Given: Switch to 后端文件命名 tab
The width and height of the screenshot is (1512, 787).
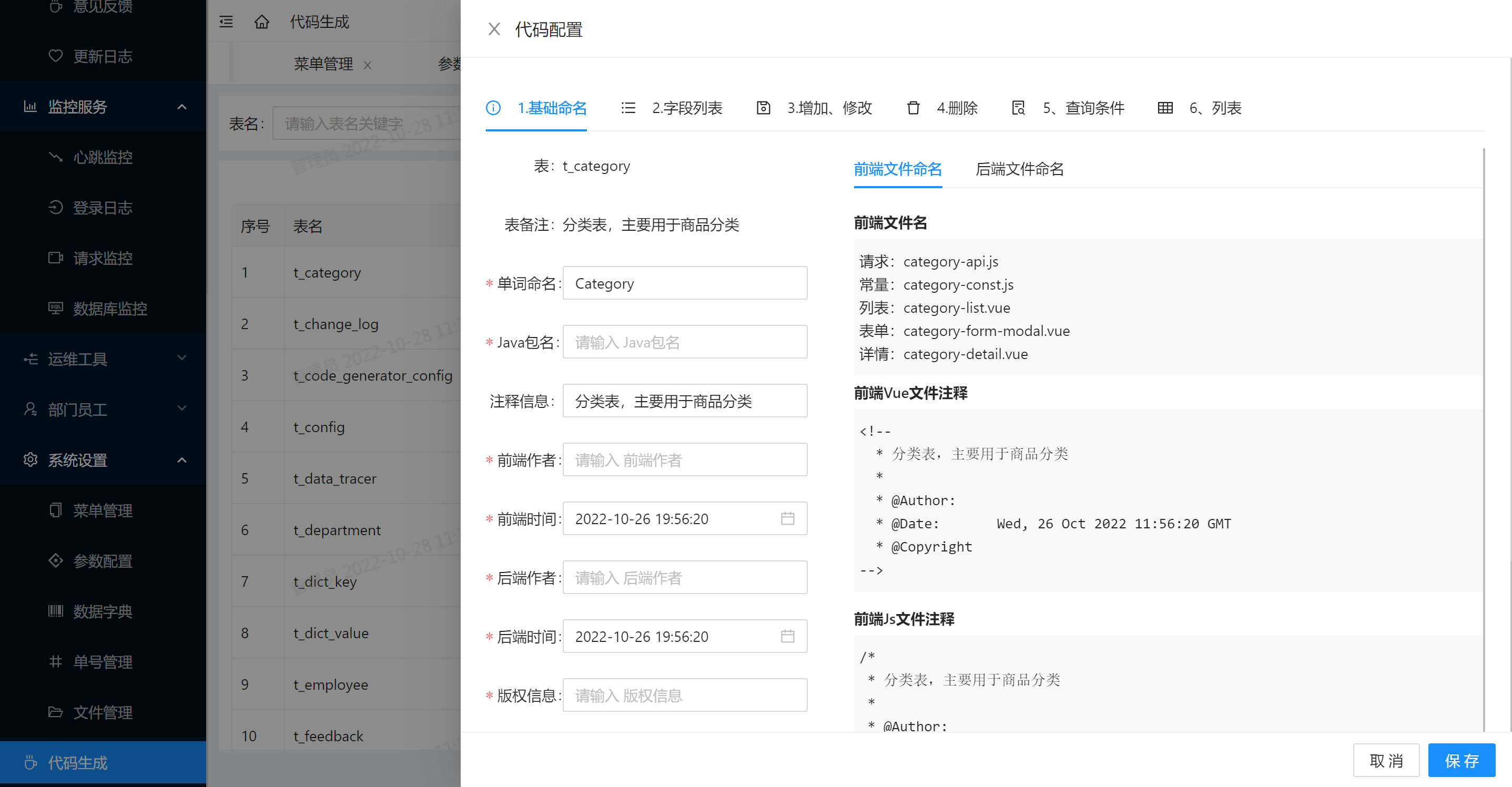Looking at the screenshot, I should click(x=1019, y=169).
